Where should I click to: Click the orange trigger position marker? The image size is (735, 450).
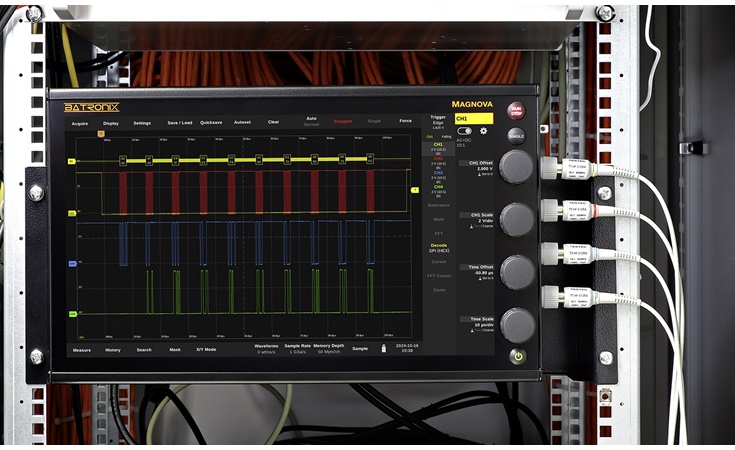coord(100,132)
